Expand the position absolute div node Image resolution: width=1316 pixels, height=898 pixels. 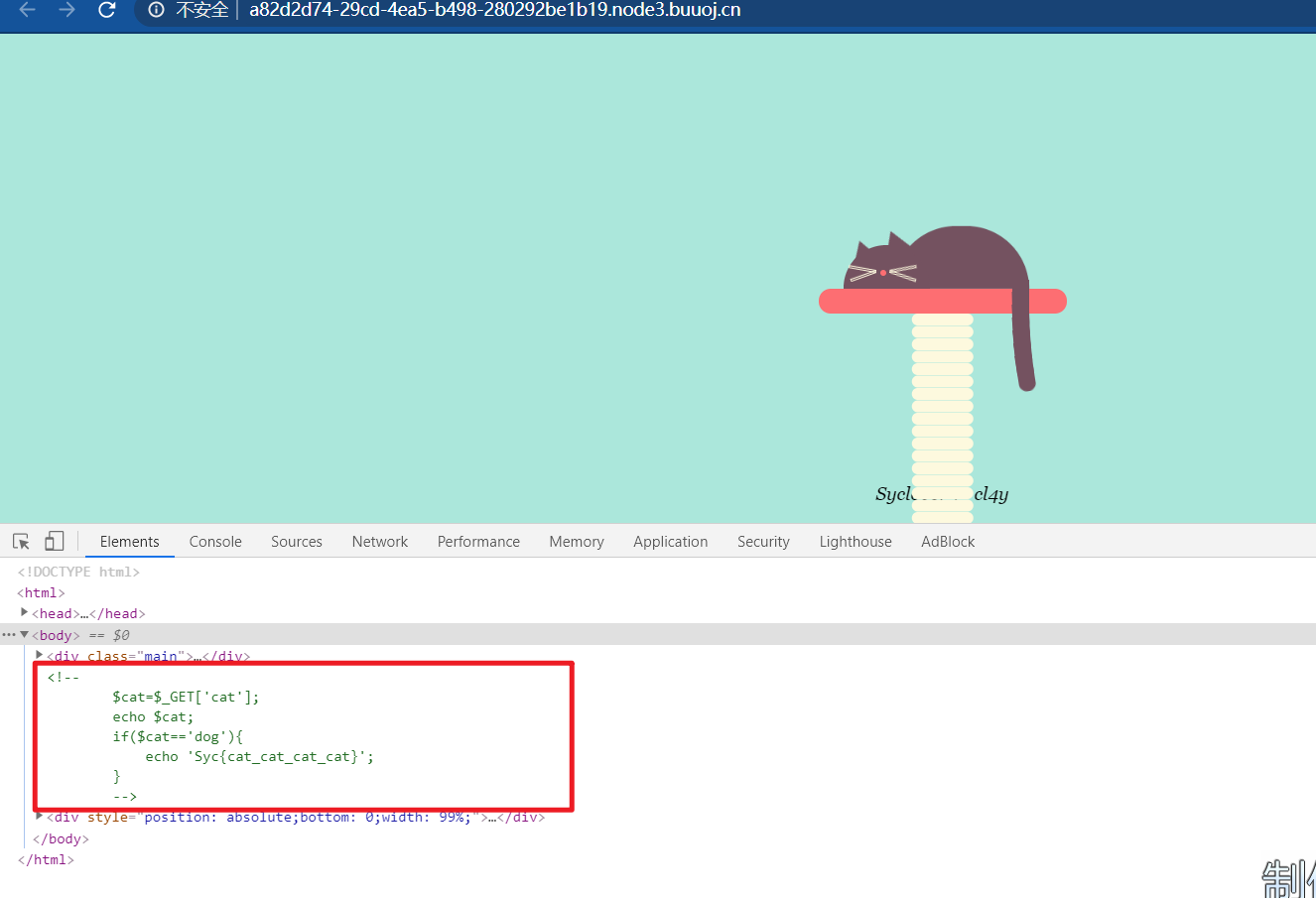[x=40, y=817]
